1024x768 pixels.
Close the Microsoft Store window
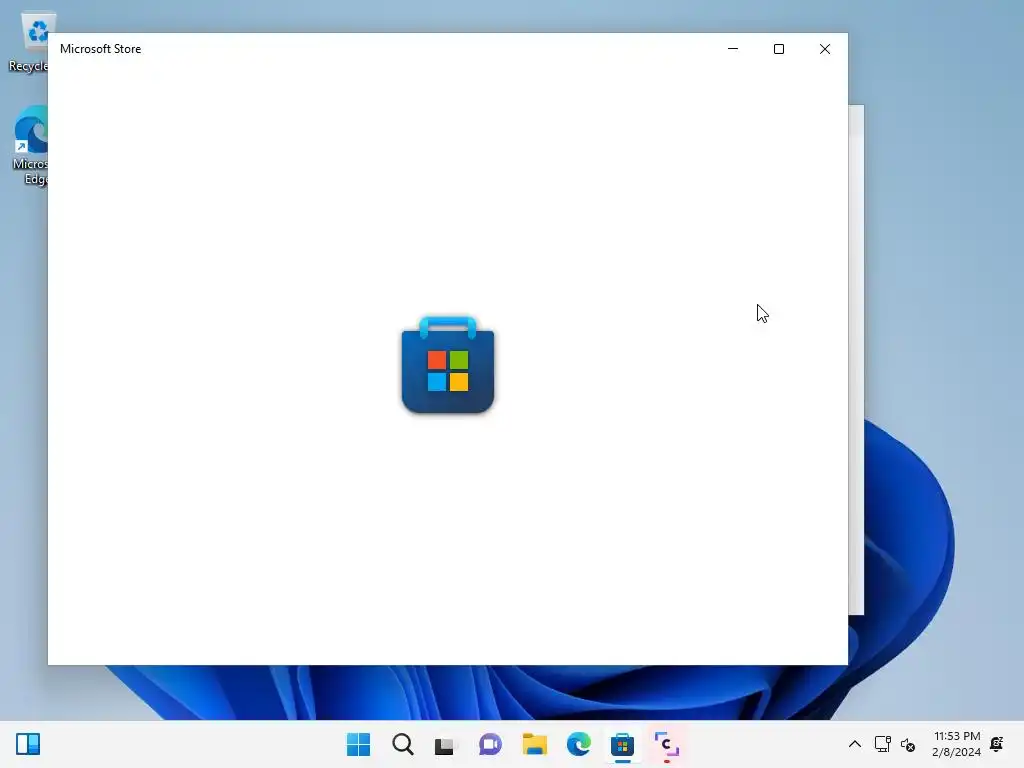tap(825, 49)
